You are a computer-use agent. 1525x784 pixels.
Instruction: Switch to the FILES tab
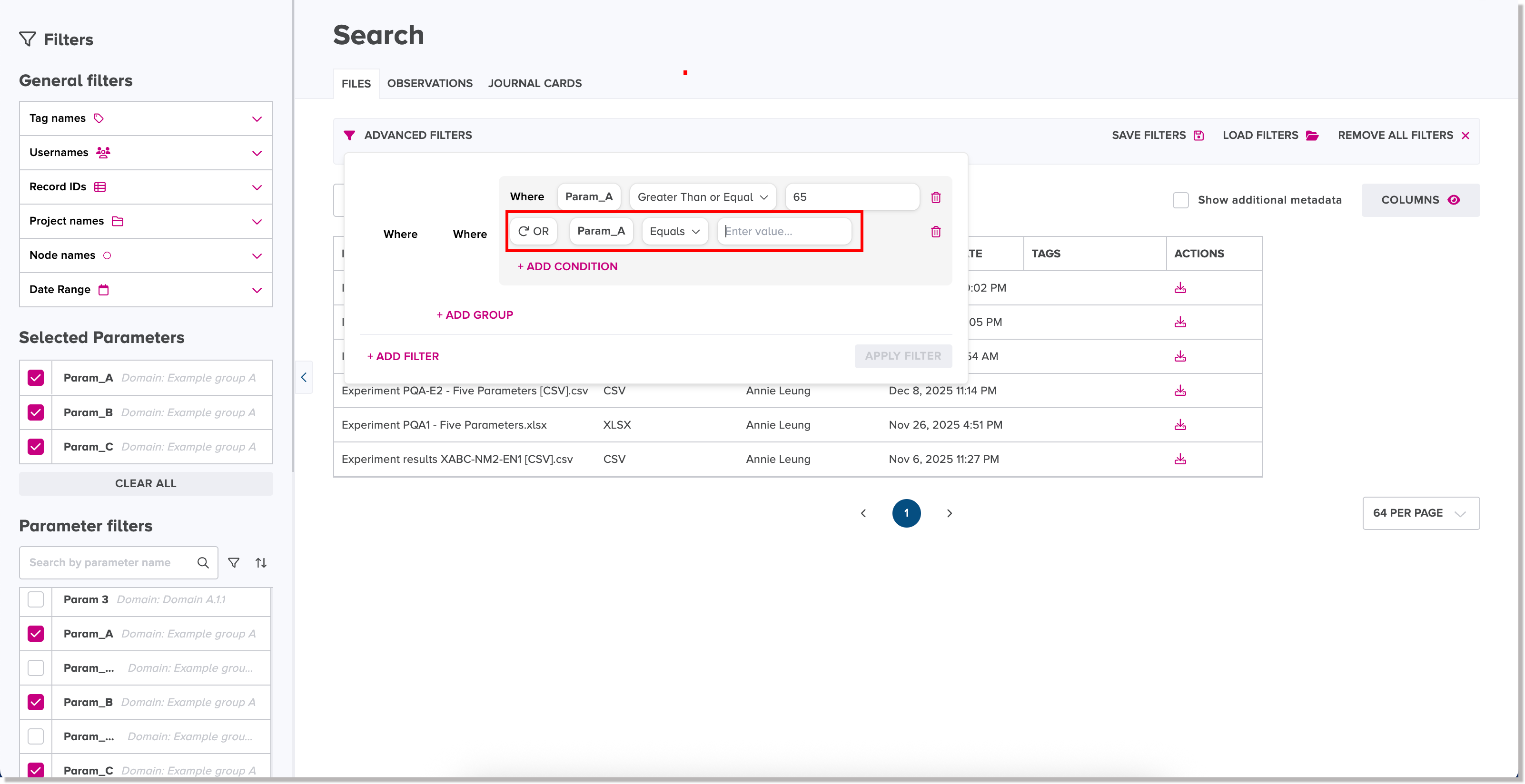(356, 83)
